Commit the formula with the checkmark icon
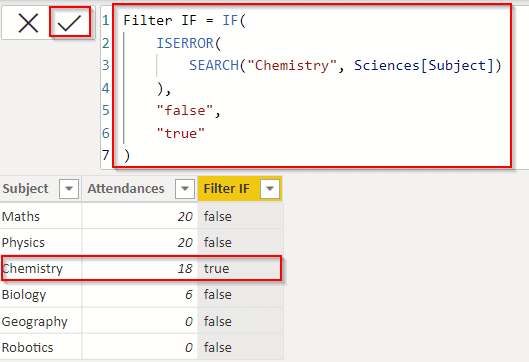This screenshot has width=529, height=362. 69,22
